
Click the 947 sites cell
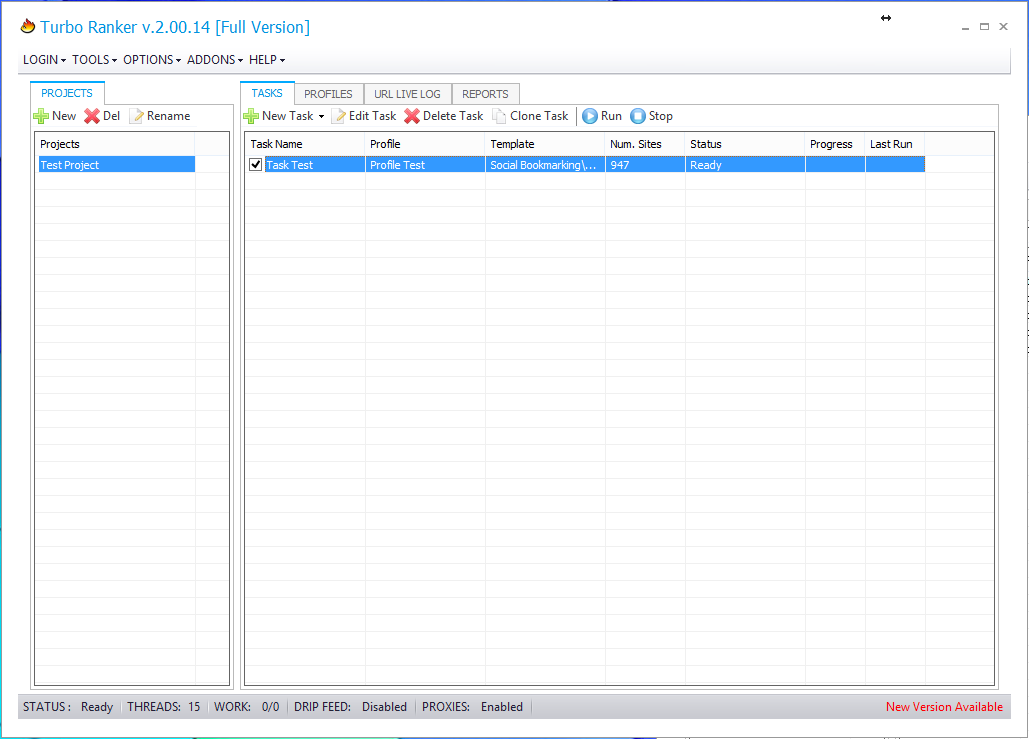pyautogui.click(x=645, y=165)
